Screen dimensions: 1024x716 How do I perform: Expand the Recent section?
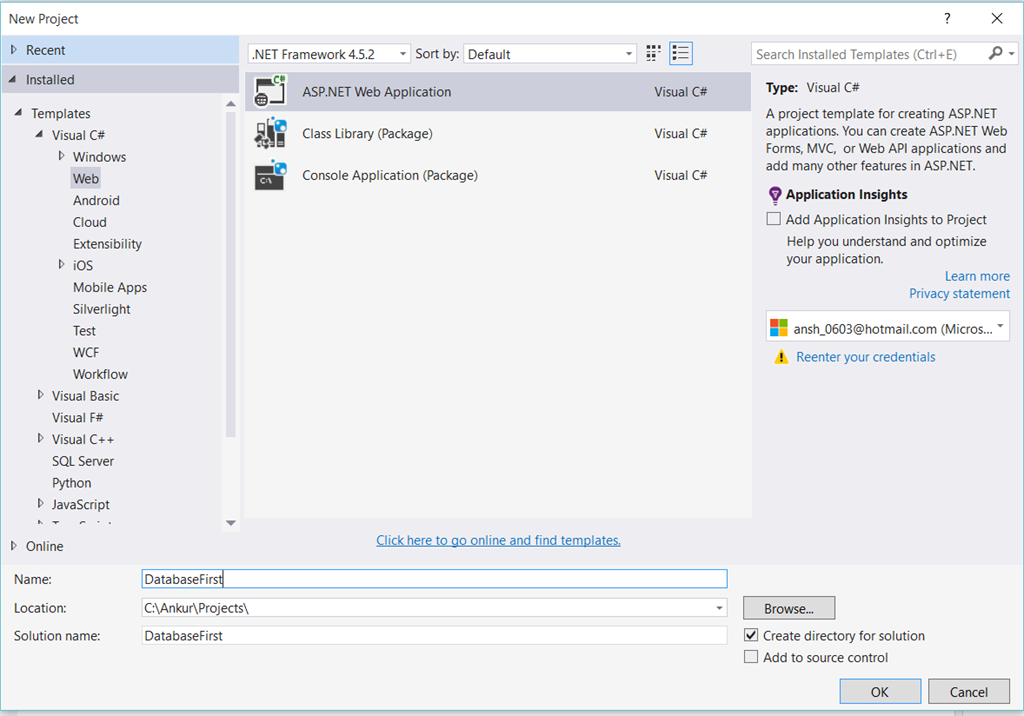click(14, 50)
